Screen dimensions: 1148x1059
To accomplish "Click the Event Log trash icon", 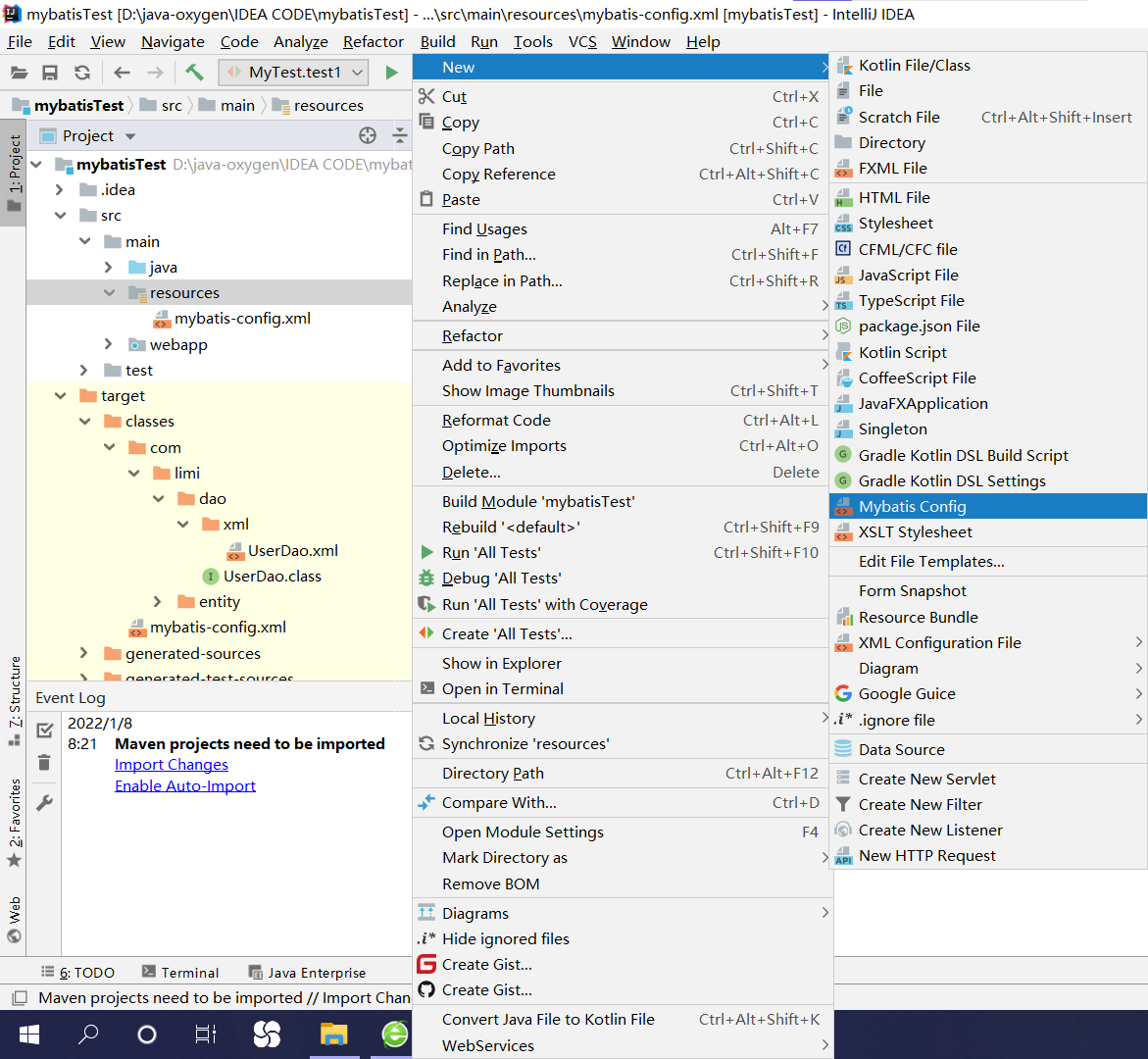I will point(44,763).
